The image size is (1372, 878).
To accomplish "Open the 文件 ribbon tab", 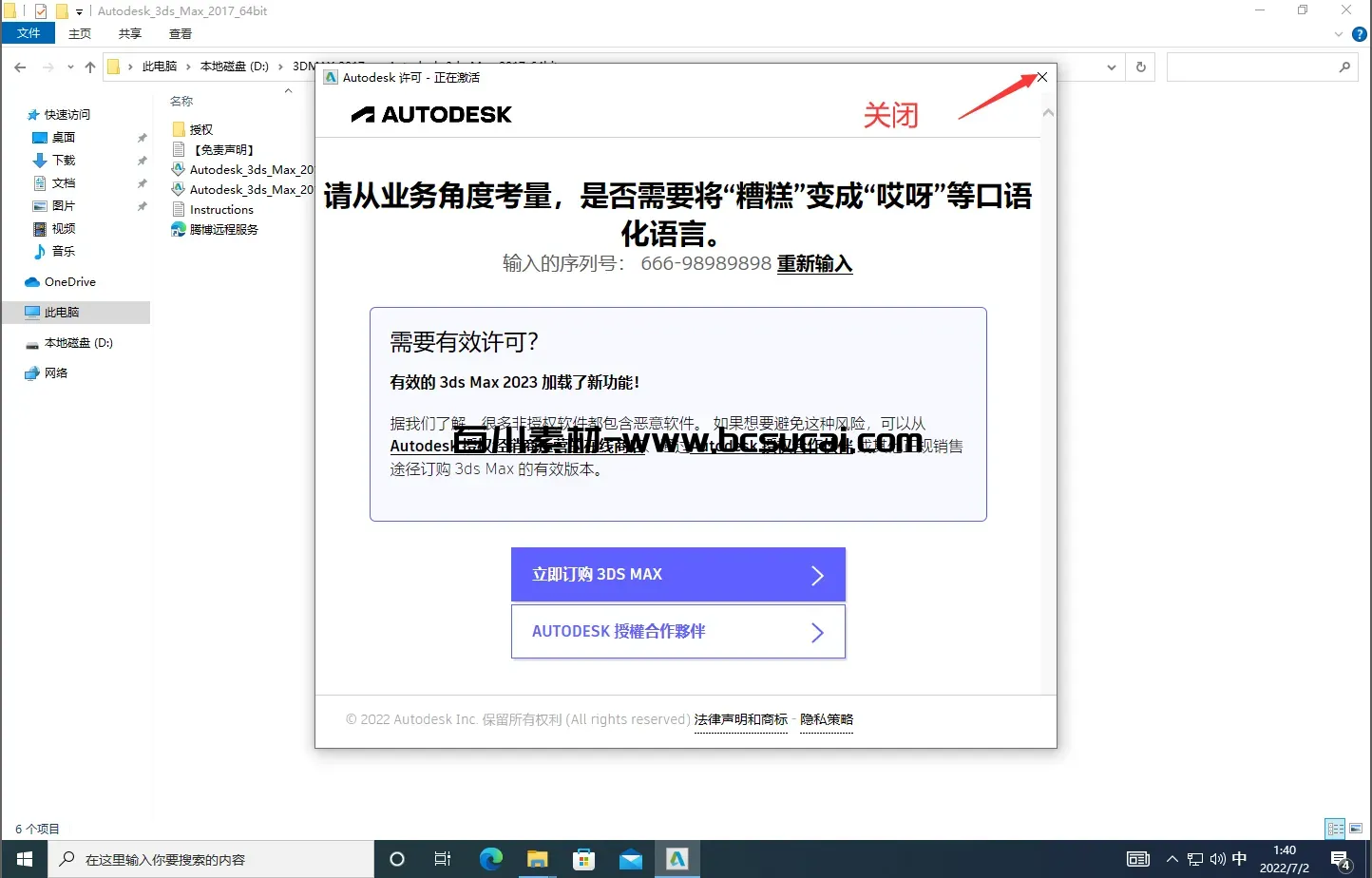I will (29, 33).
